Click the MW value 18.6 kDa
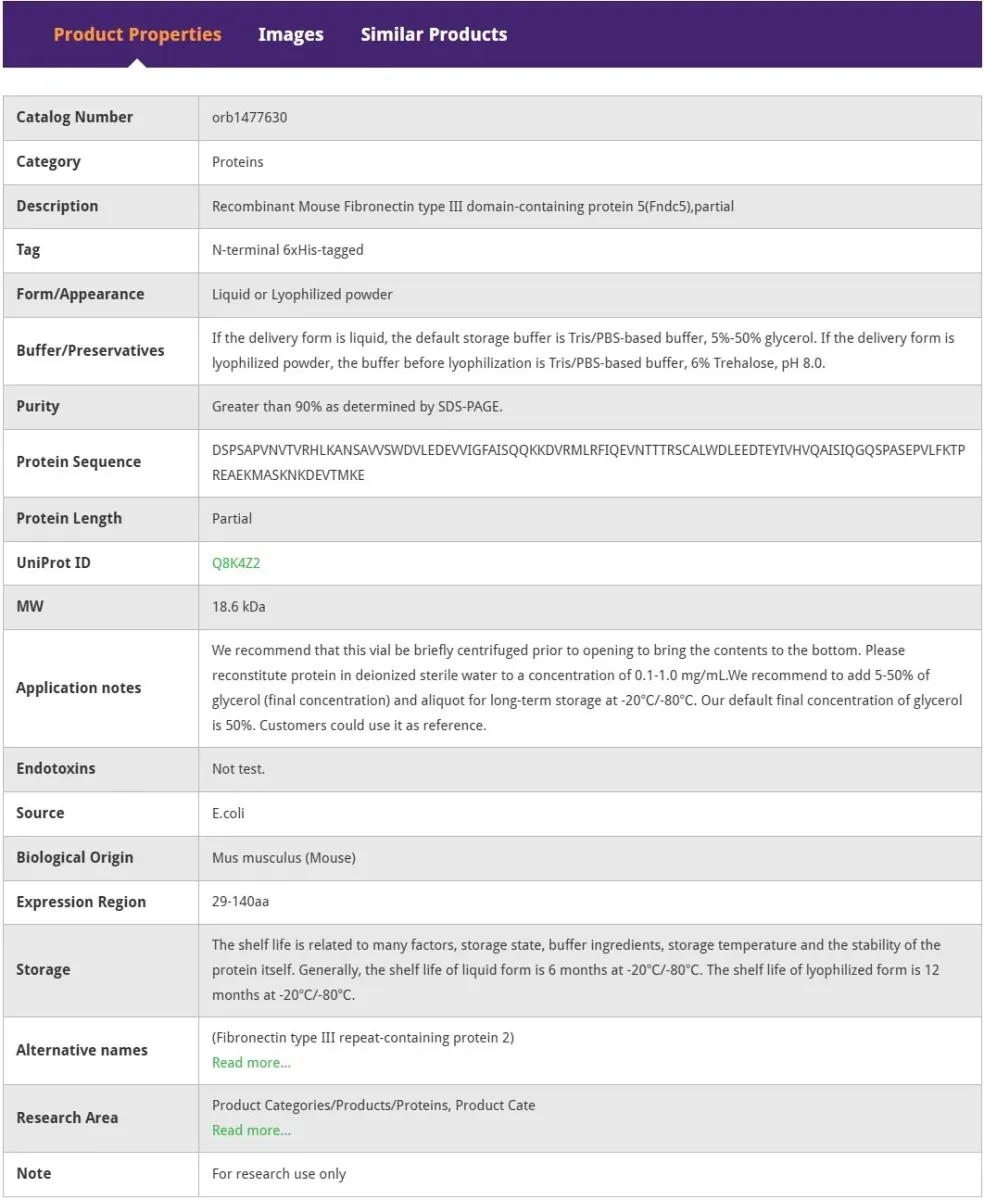 tap(238, 607)
